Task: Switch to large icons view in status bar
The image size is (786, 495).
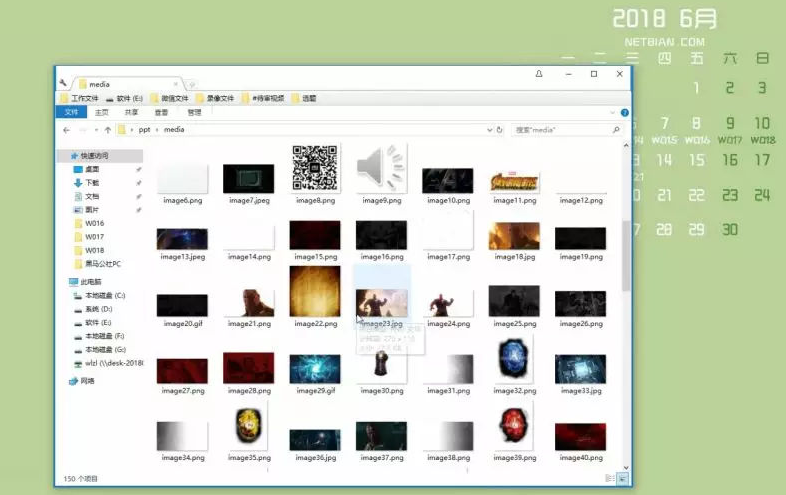Action: tap(624, 479)
